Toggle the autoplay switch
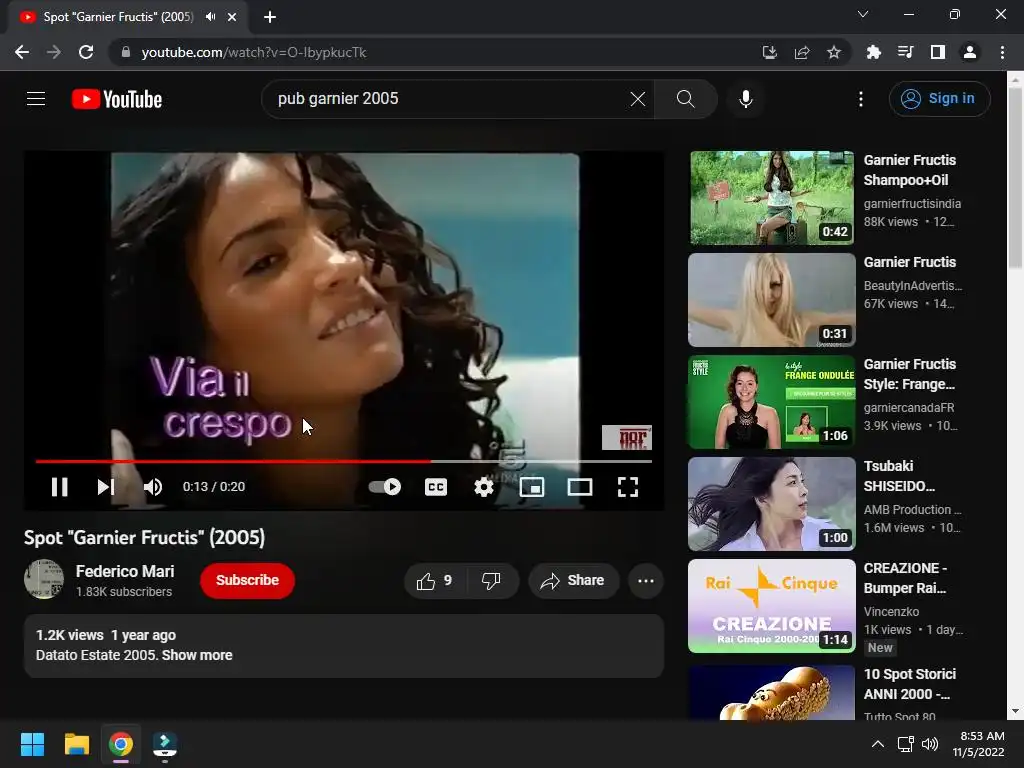Viewport: 1024px width, 768px height. tap(385, 487)
